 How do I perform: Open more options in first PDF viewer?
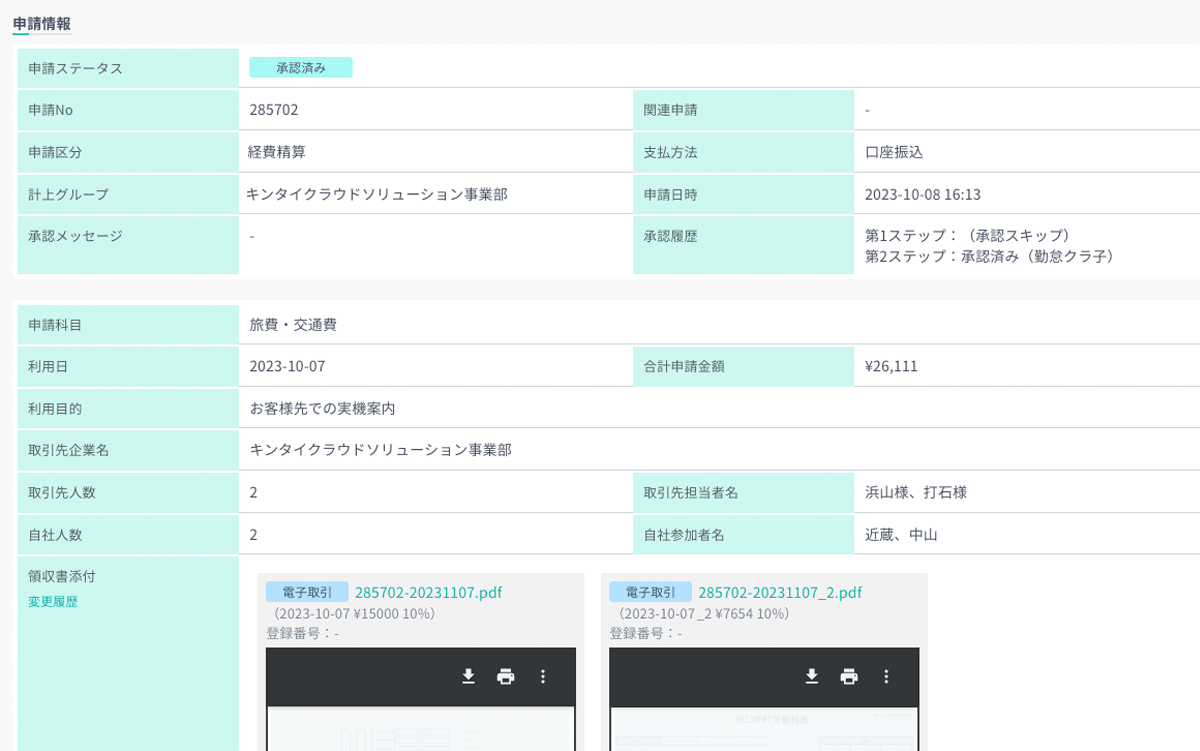point(543,677)
